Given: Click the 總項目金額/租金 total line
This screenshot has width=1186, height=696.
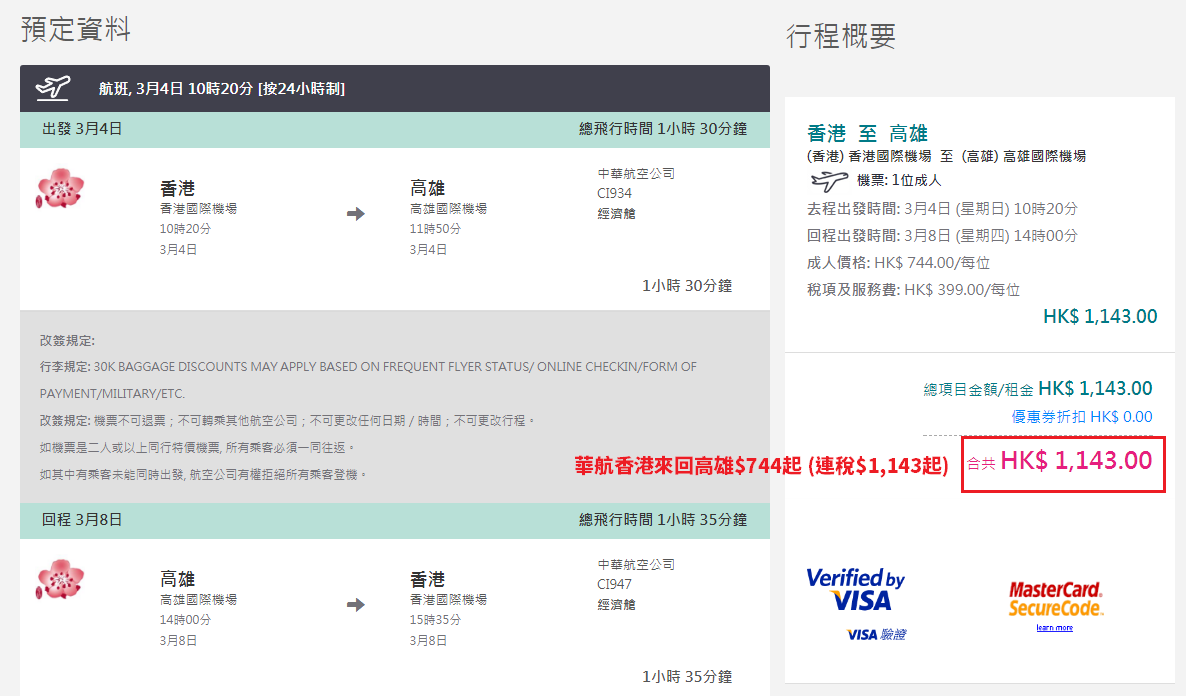Looking at the screenshot, I should point(1038,389).
